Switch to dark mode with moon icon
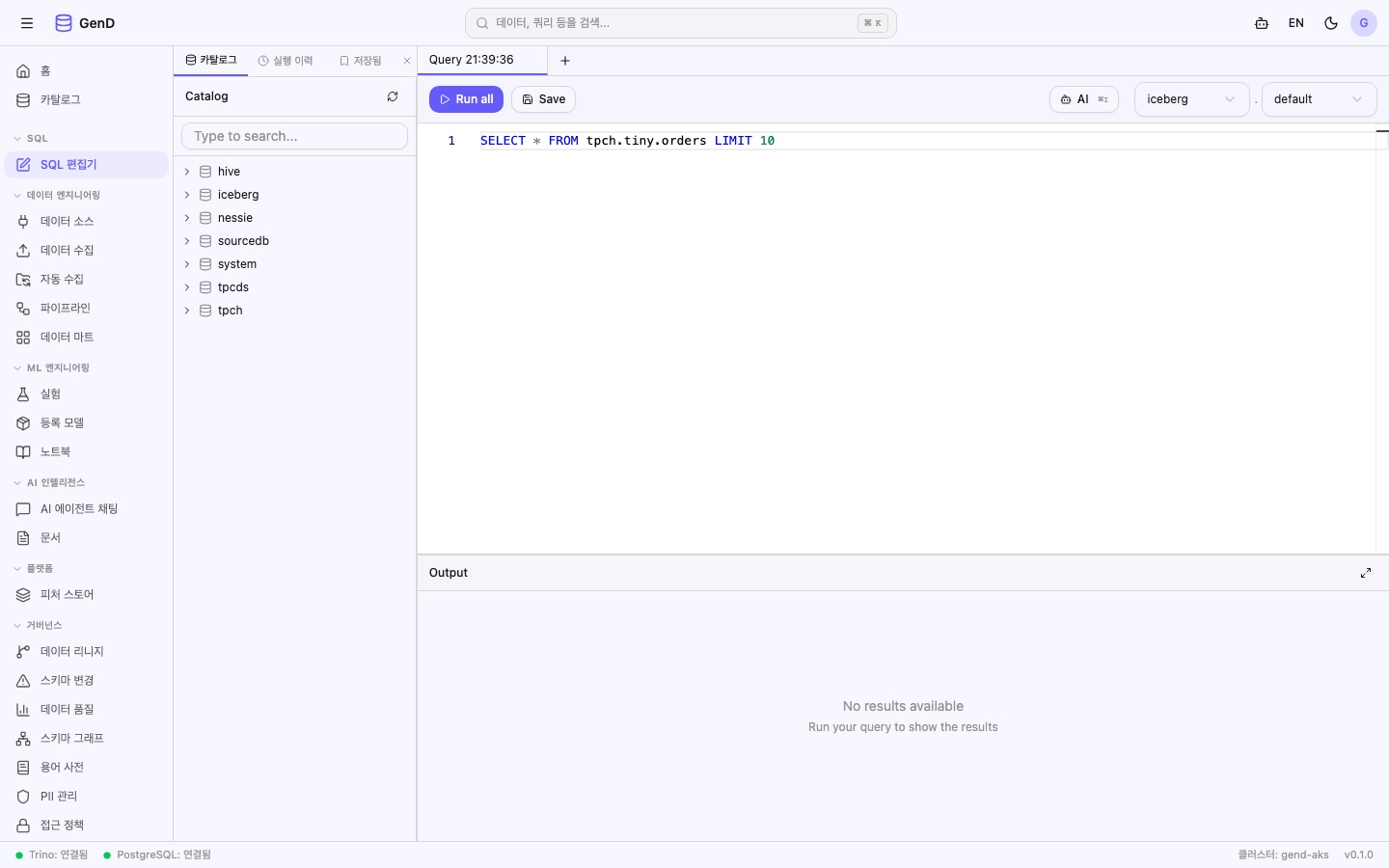Image resolution: width=1389 pixels, height=868 pixels. 1331,23
